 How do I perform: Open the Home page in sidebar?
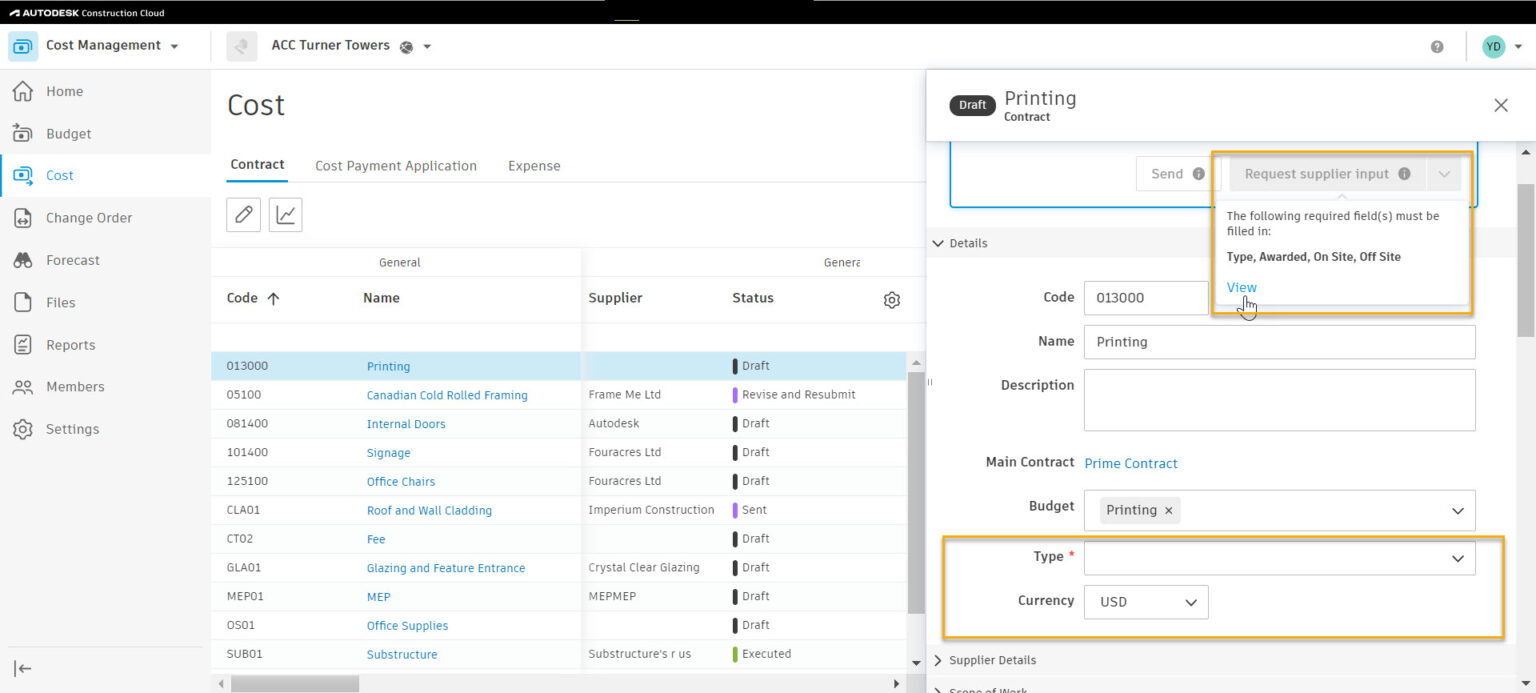(x=64, y=91)
